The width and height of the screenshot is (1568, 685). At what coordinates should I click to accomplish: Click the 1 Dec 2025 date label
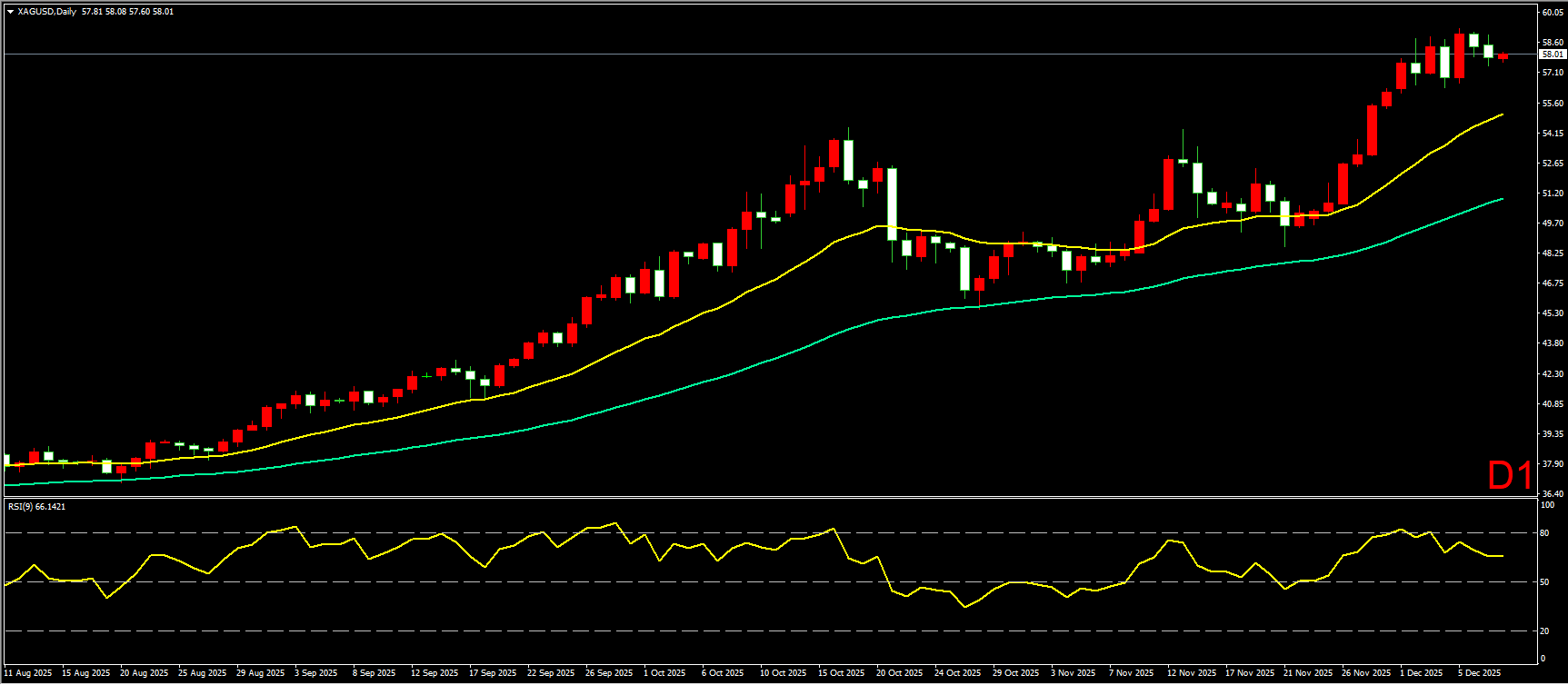coord(1420,673)
